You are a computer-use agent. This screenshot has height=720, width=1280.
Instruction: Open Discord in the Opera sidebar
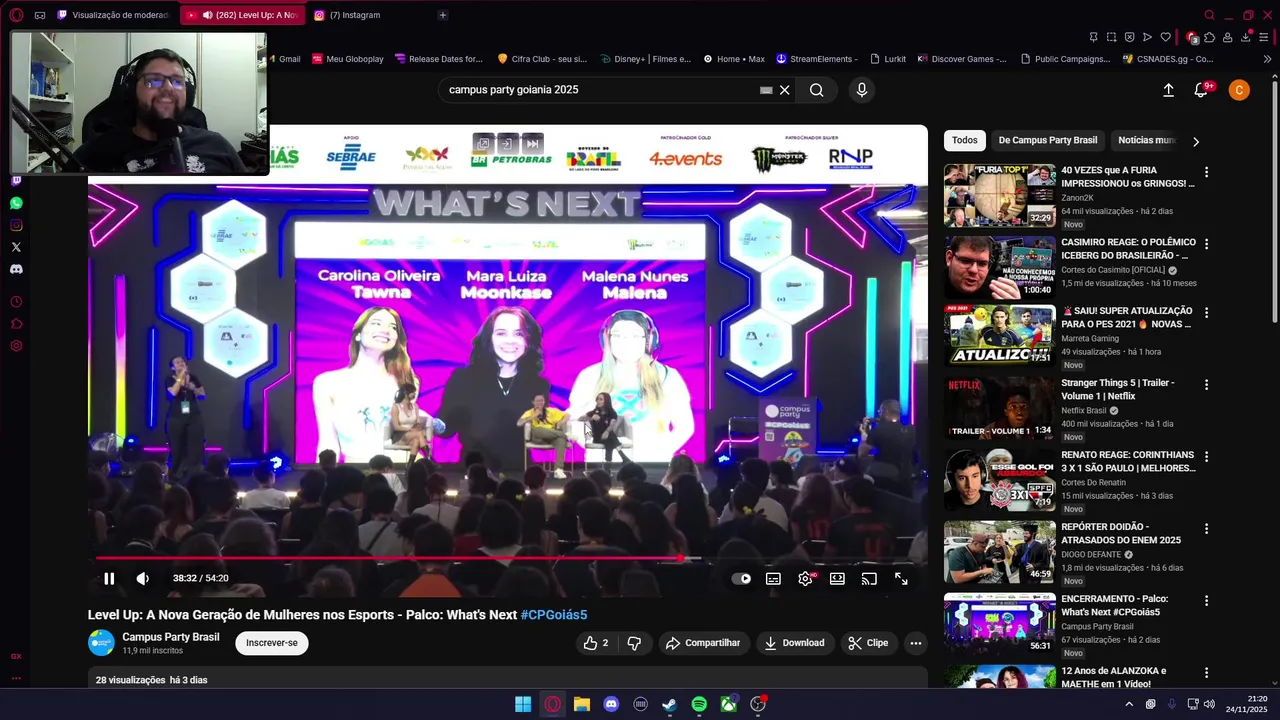[16, 269]
